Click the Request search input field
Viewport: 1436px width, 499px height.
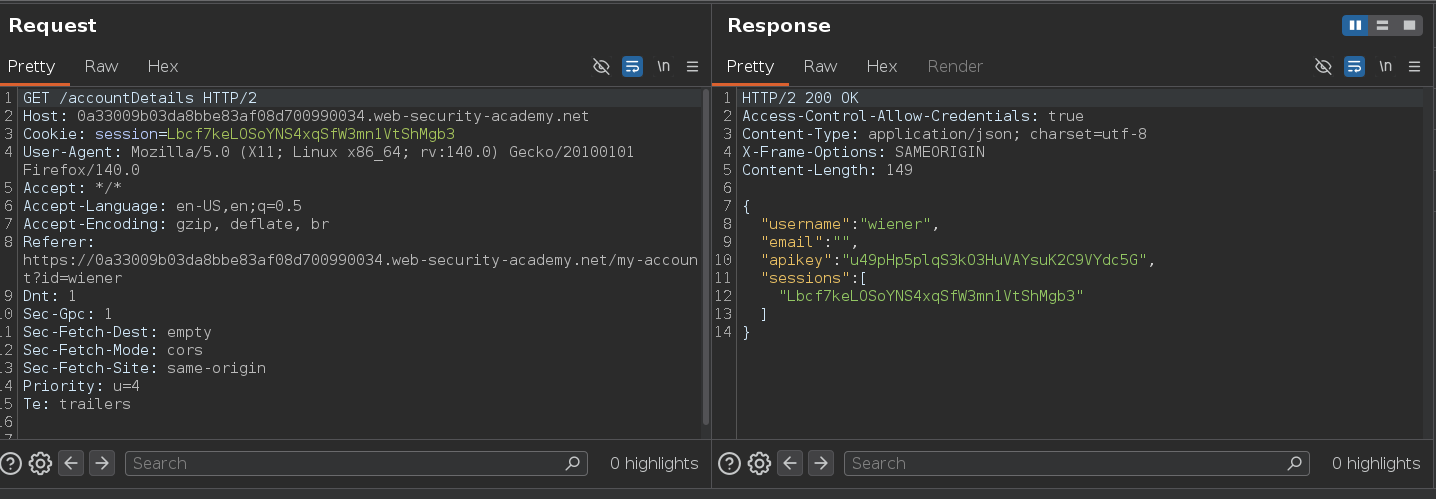(357, 463)
